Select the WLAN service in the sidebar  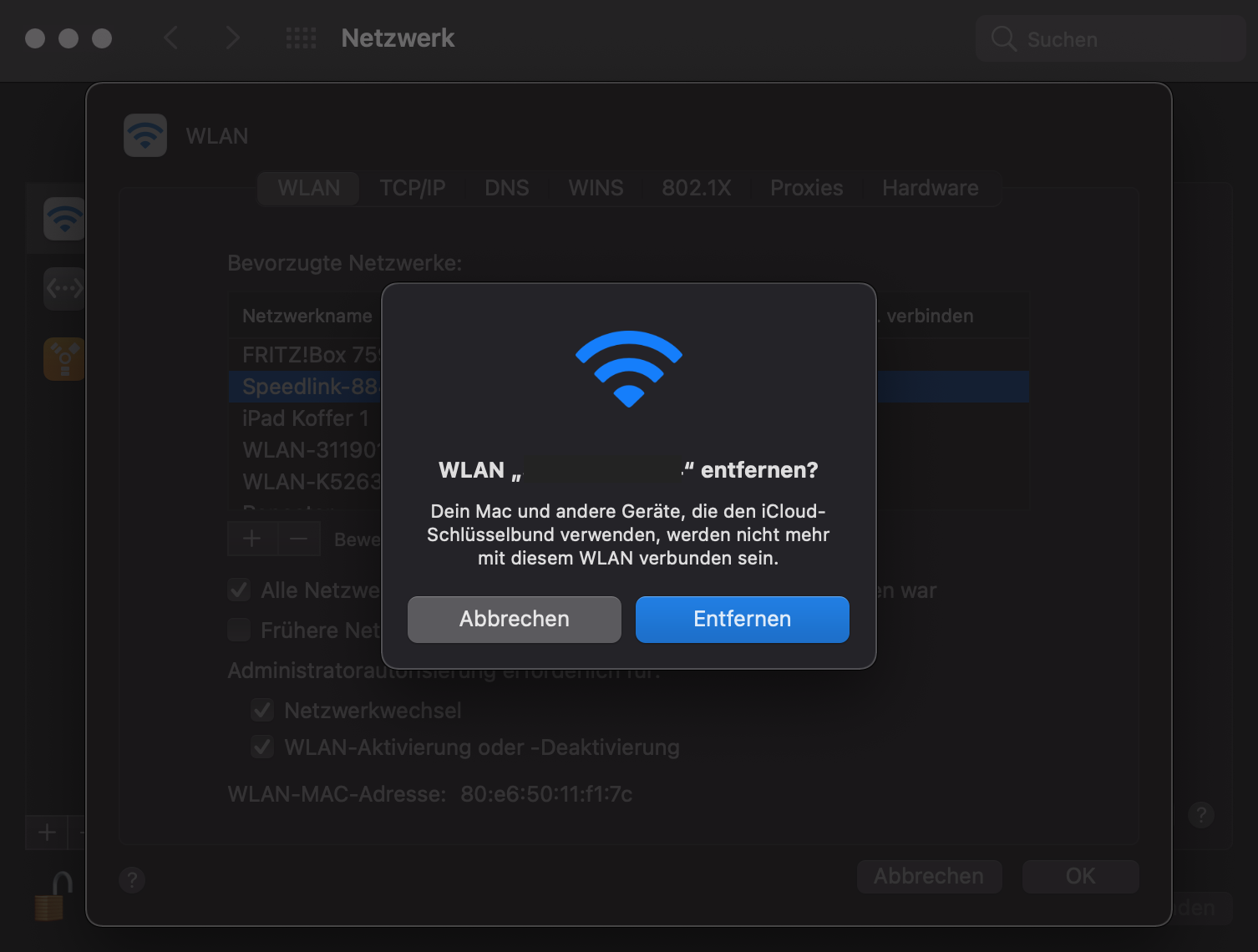point(63,219)
